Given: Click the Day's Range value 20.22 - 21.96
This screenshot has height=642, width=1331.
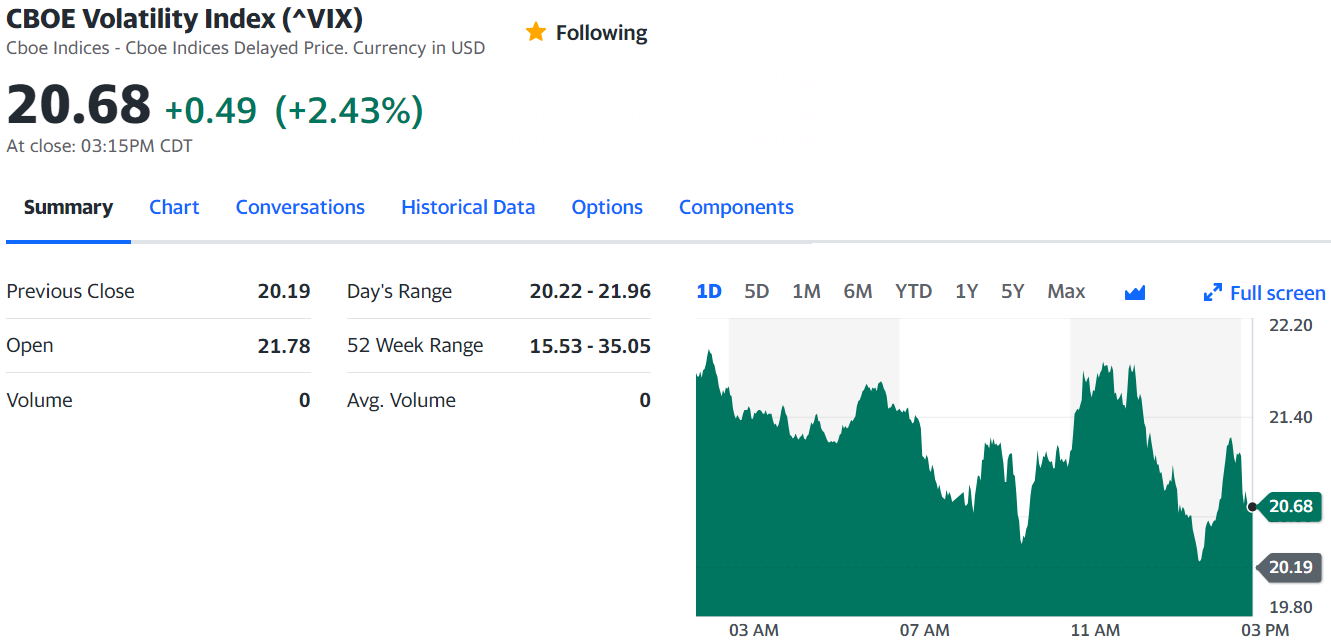Looking at the screenshot, I should [590, 291].
